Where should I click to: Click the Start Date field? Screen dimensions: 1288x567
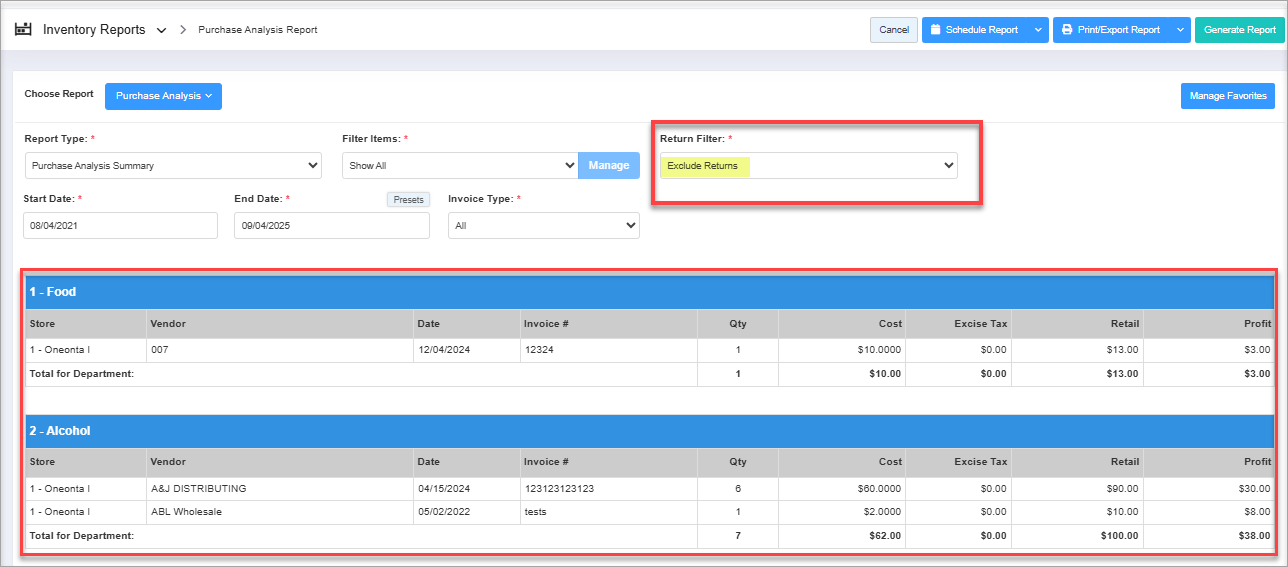[120, 226]
